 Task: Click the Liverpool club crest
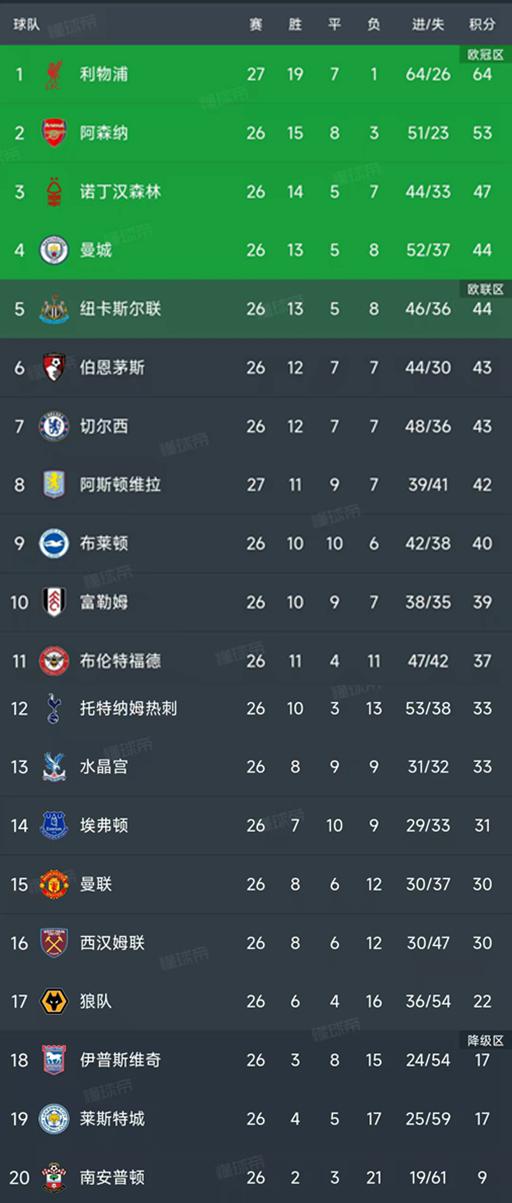(x=53, y=73)
